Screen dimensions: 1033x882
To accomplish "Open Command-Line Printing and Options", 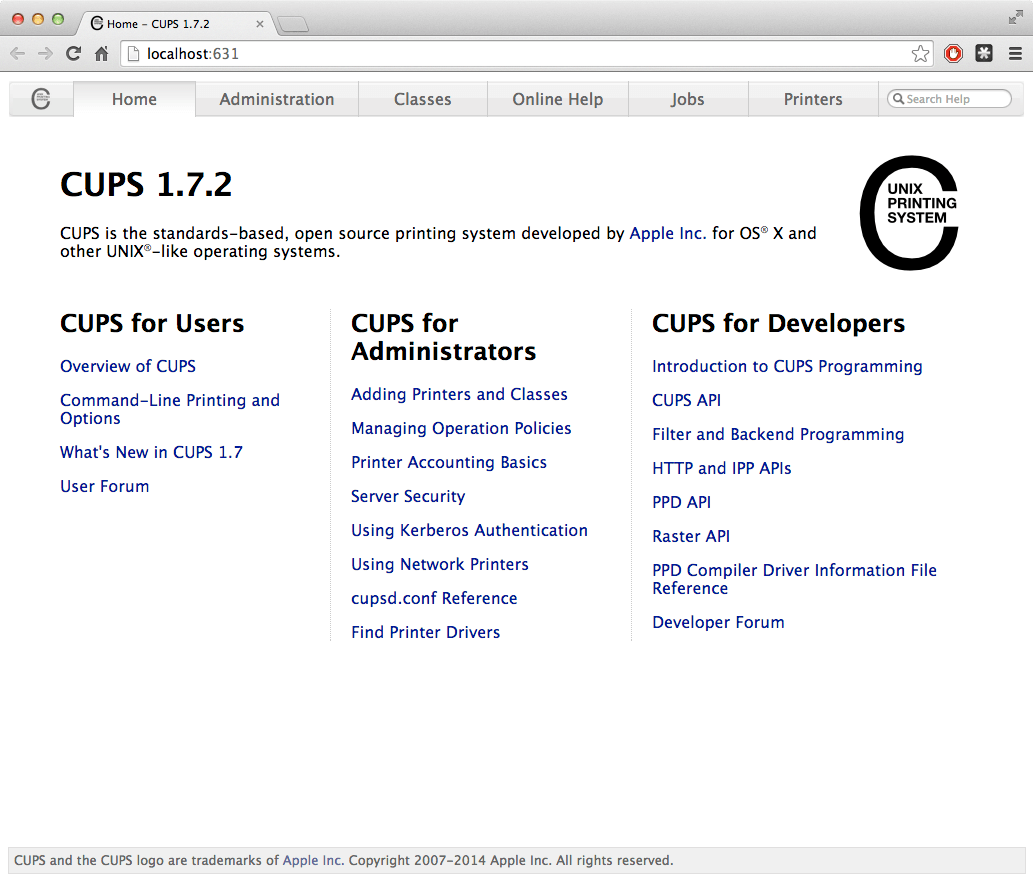I will point(170,409).
